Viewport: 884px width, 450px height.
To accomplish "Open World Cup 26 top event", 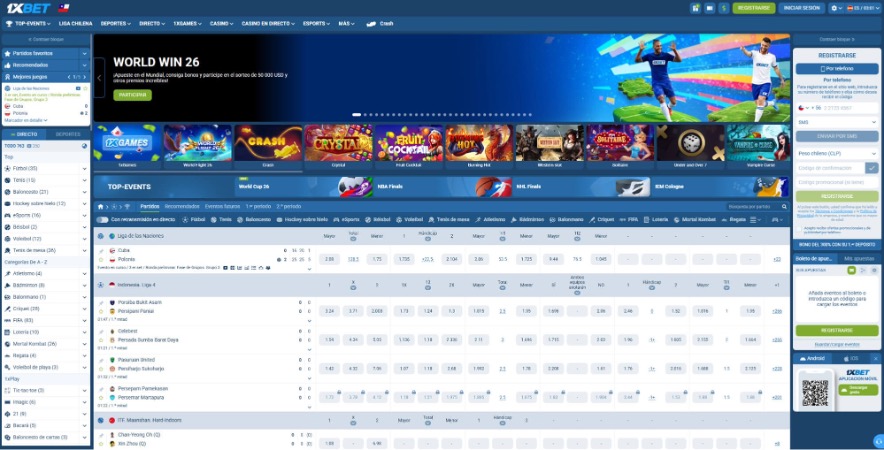I will pos(304,187).
